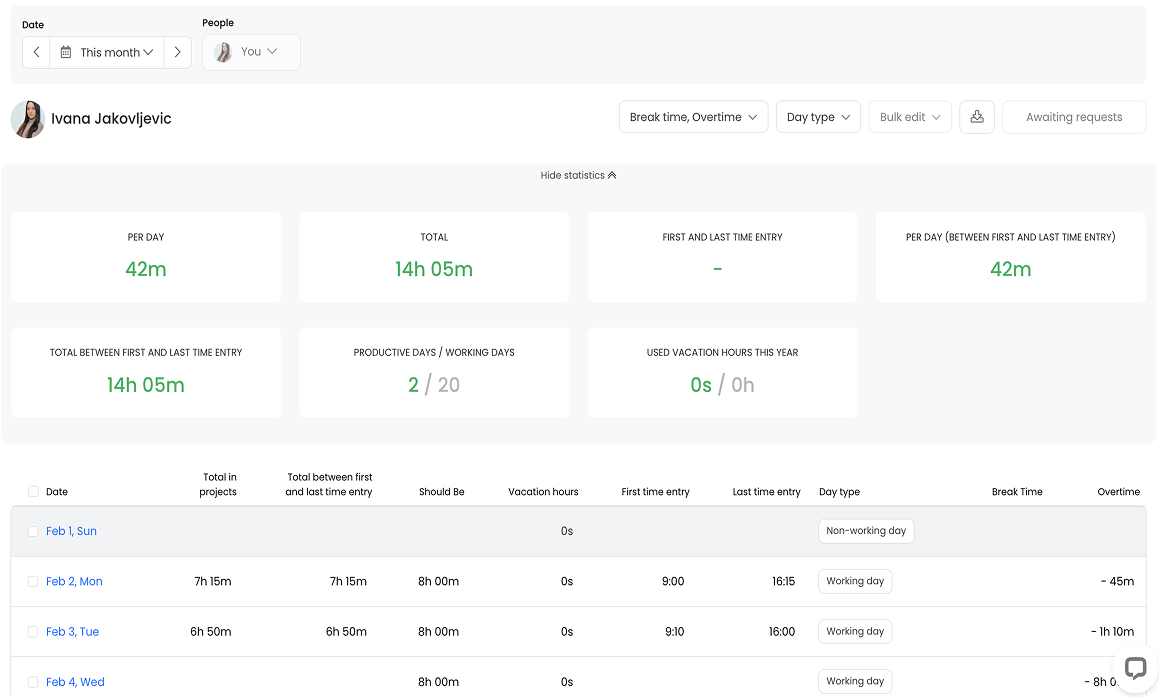Expand the Break time, Overtime columns dropdown
This screenshot has height=697, width=1159.
point(693,117)
